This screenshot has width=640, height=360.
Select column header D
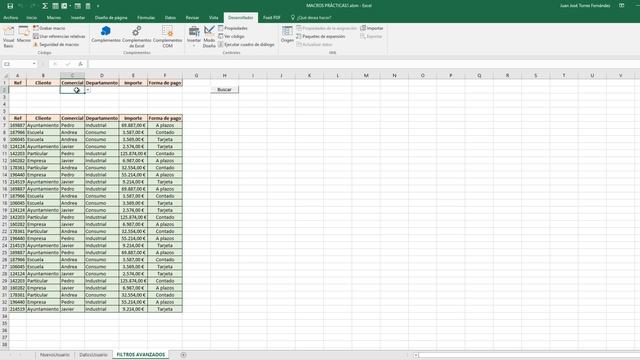tap(102, 76)
